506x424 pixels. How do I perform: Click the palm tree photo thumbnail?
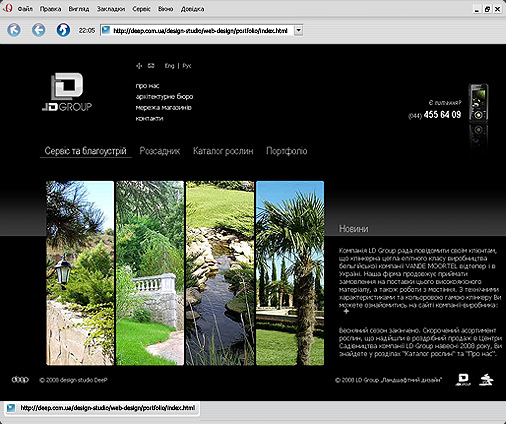pos(290,273)
